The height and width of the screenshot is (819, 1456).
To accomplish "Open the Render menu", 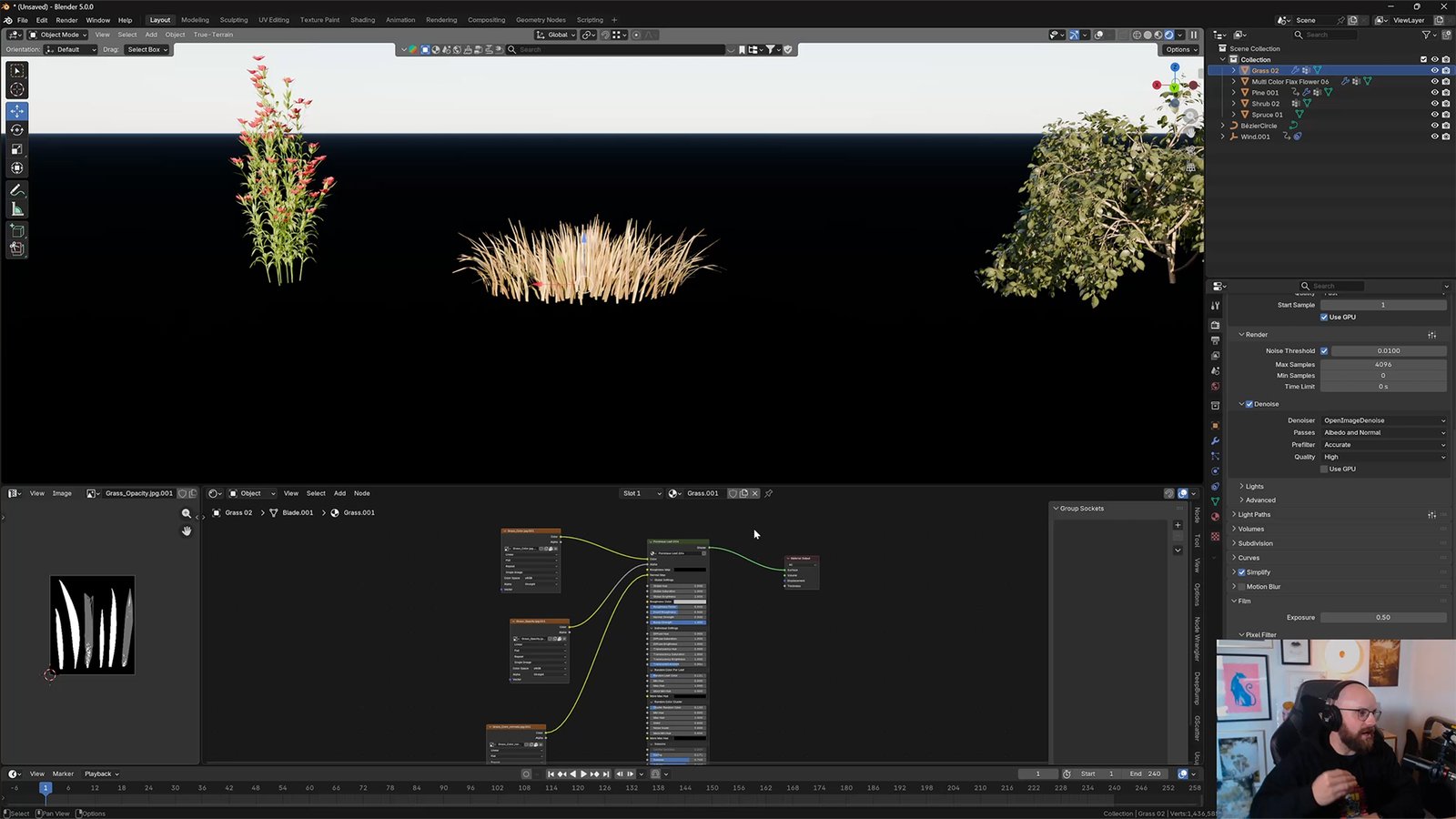I will 66,20.
